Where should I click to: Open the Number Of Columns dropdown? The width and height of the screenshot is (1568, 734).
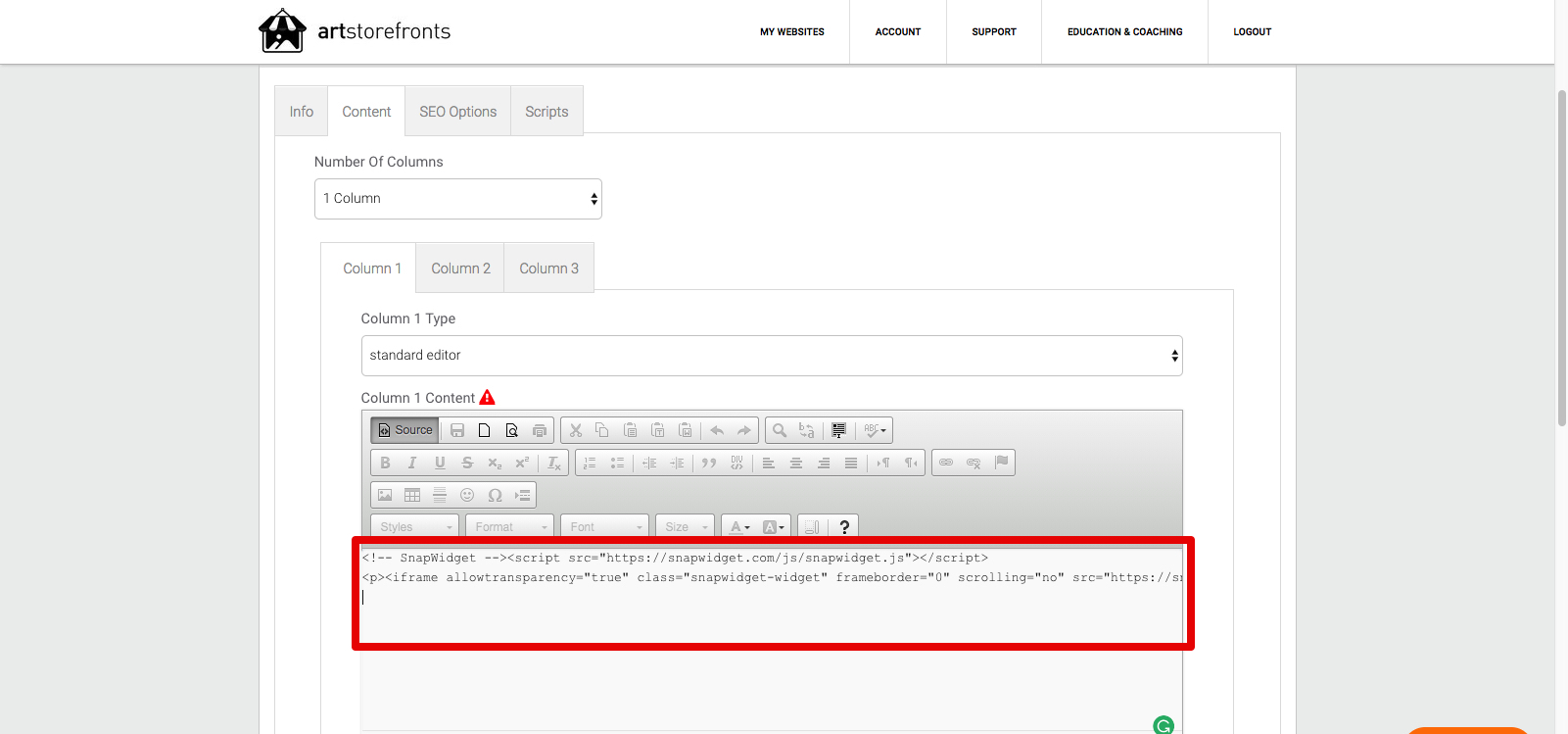click(x=458, y=199)
